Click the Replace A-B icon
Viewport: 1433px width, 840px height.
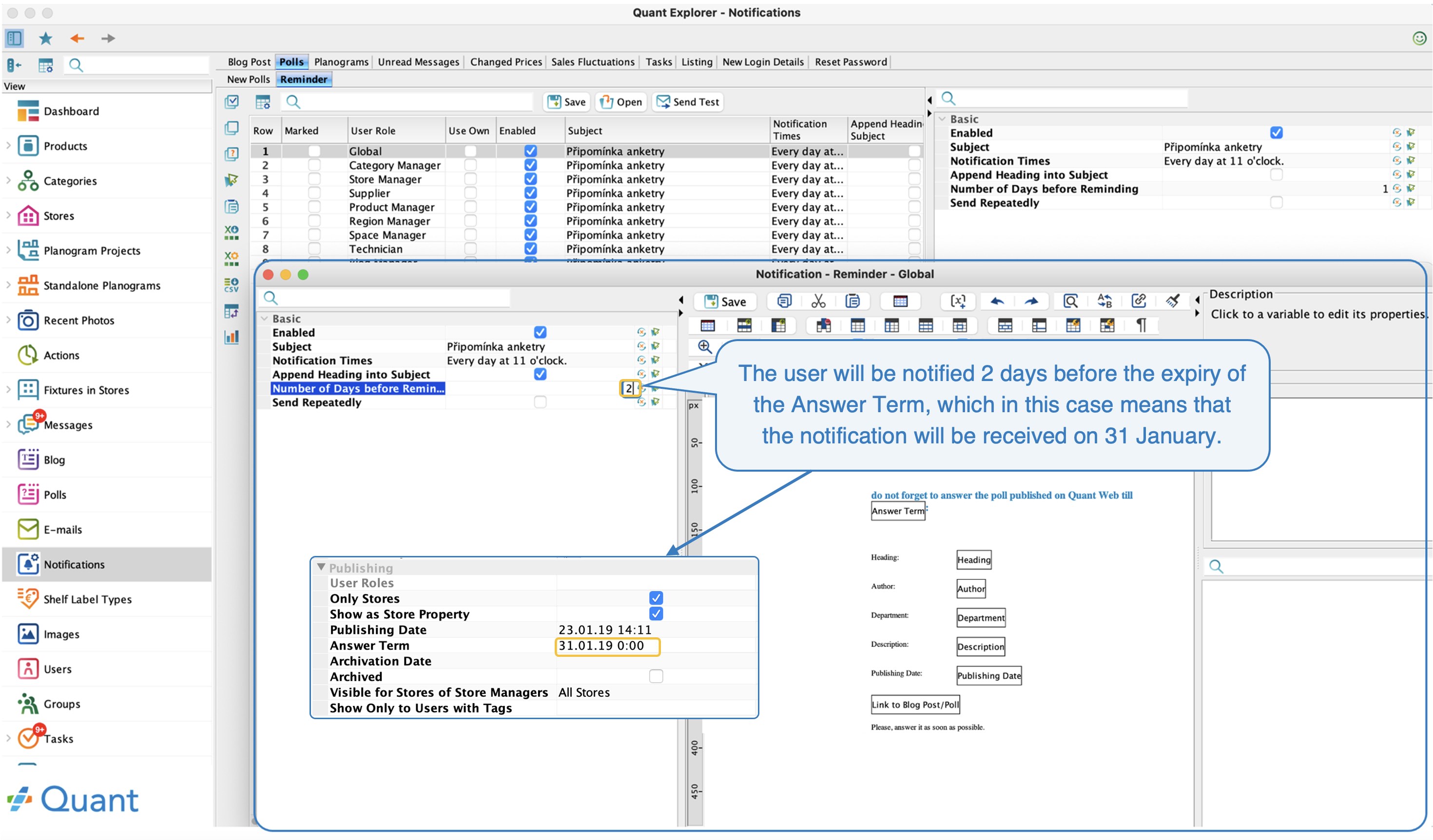[1105, 301]
